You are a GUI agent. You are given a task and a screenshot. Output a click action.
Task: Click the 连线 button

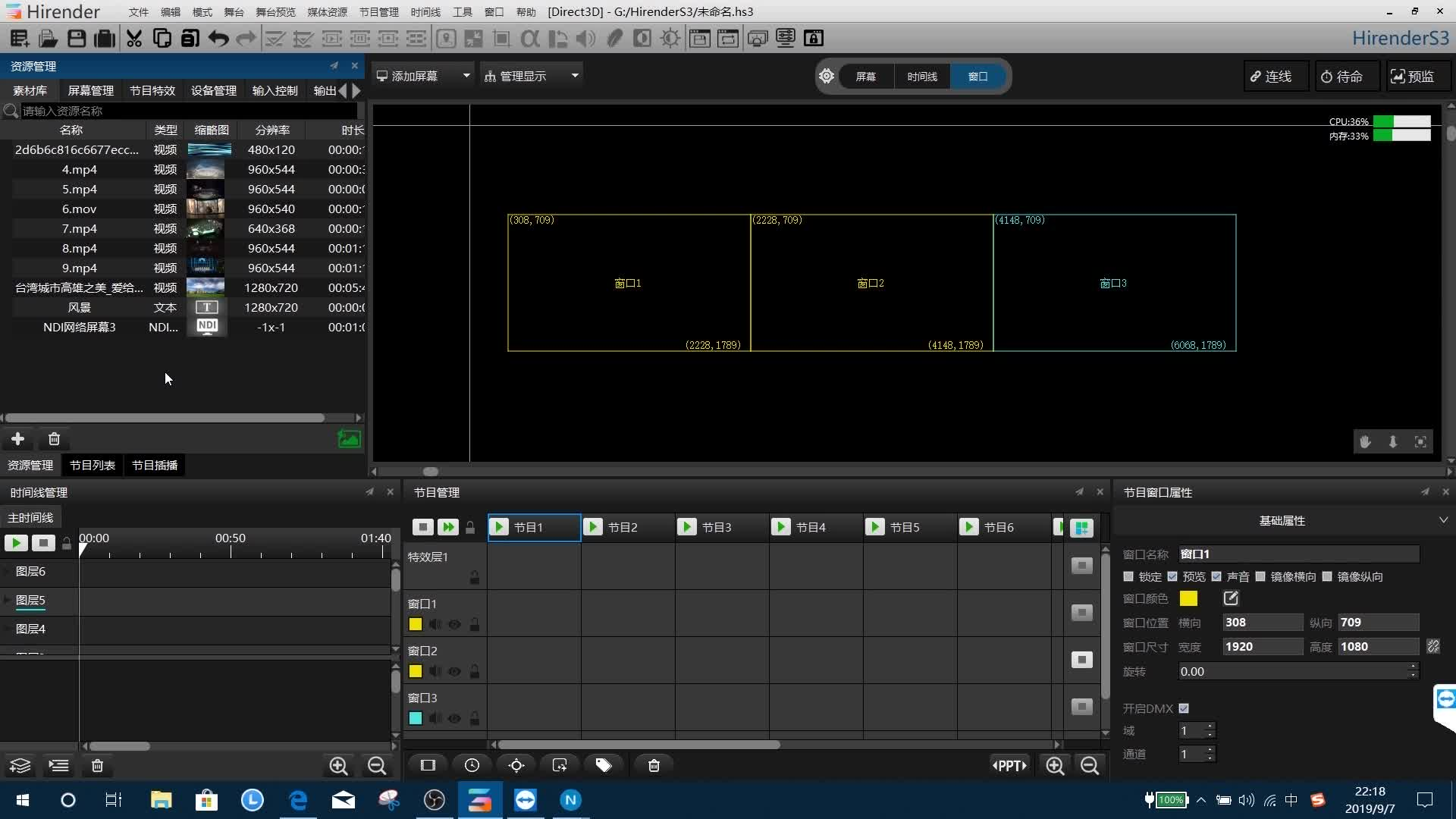(x=1276, y=77)
